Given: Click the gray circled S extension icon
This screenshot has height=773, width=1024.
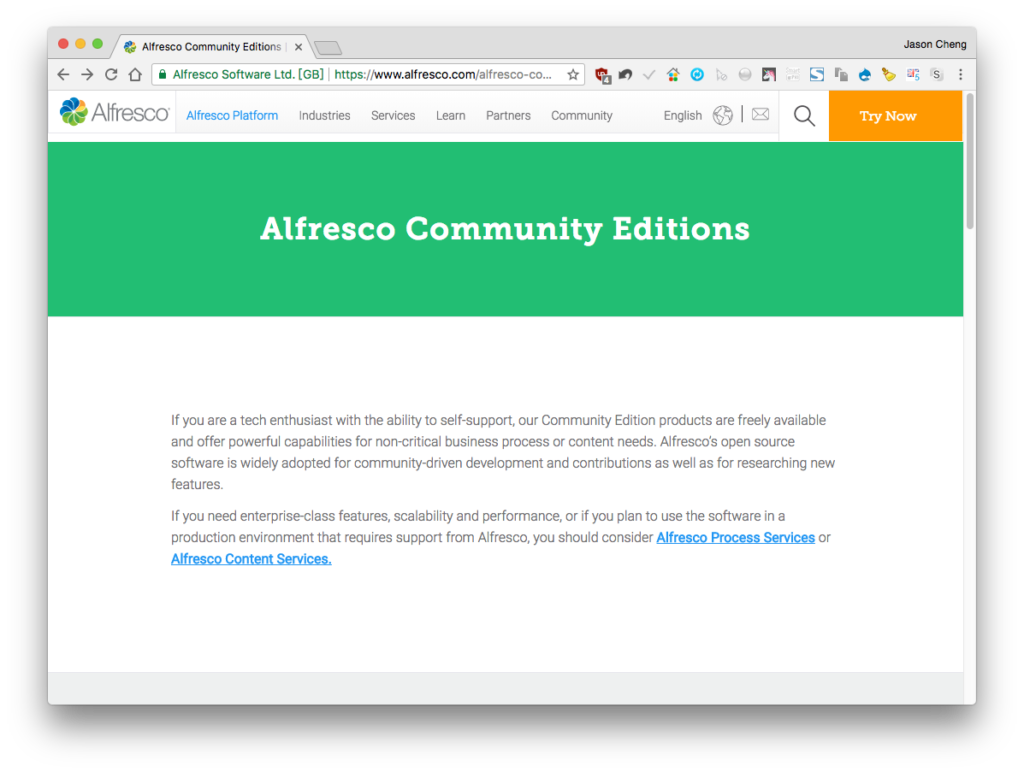Looking at the screenshot, I should 936,74.
